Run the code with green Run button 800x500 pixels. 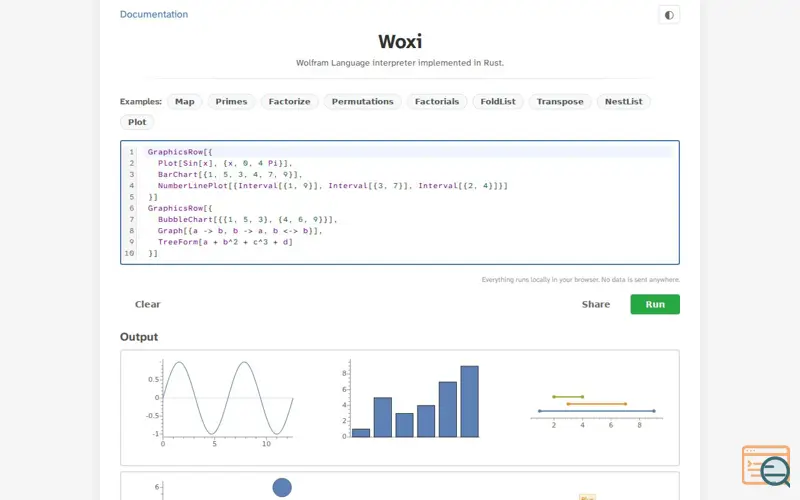[655, 304]
